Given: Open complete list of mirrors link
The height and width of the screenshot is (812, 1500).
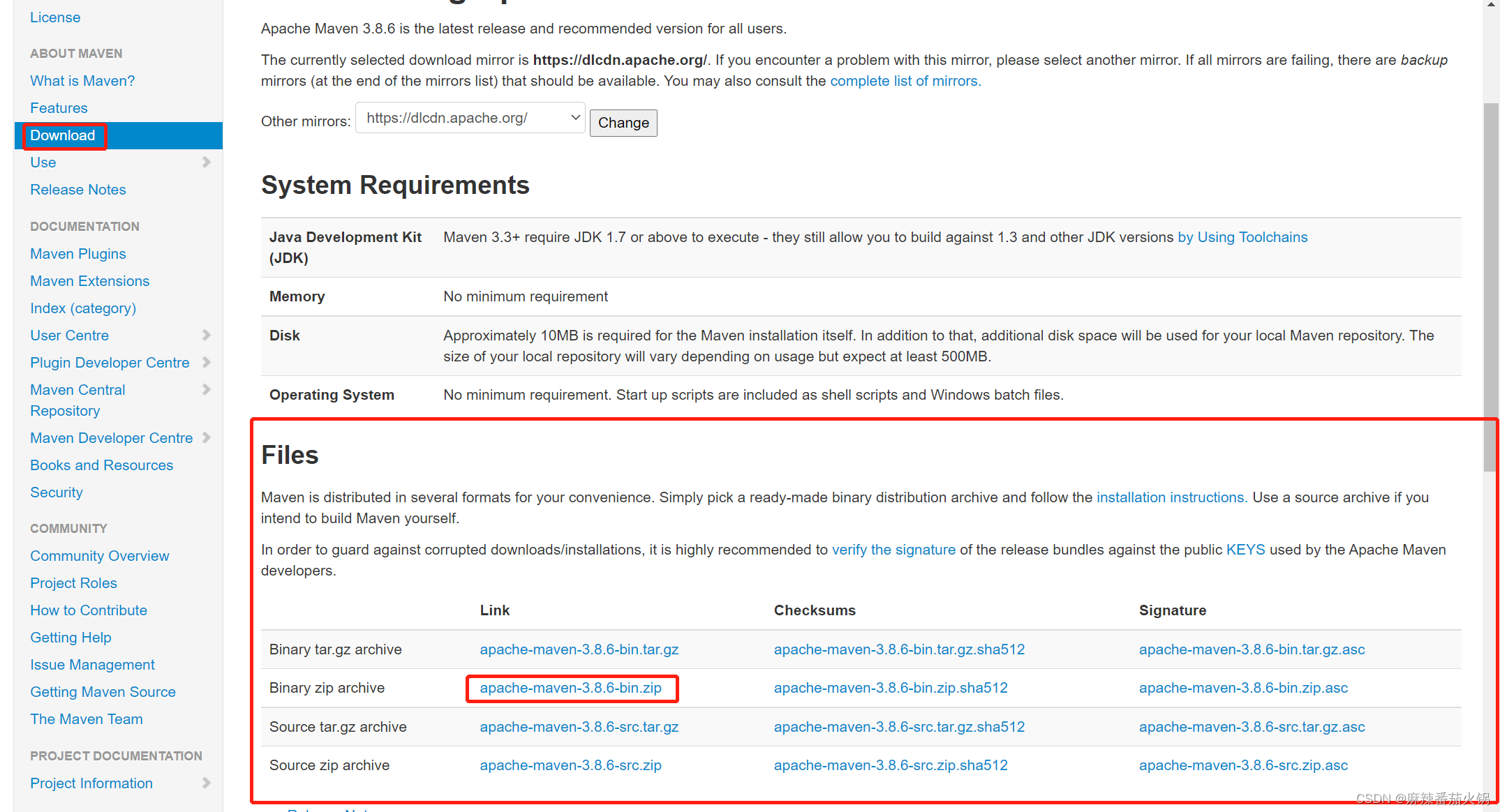Looking at the screenshot, I should pos(905,81).
